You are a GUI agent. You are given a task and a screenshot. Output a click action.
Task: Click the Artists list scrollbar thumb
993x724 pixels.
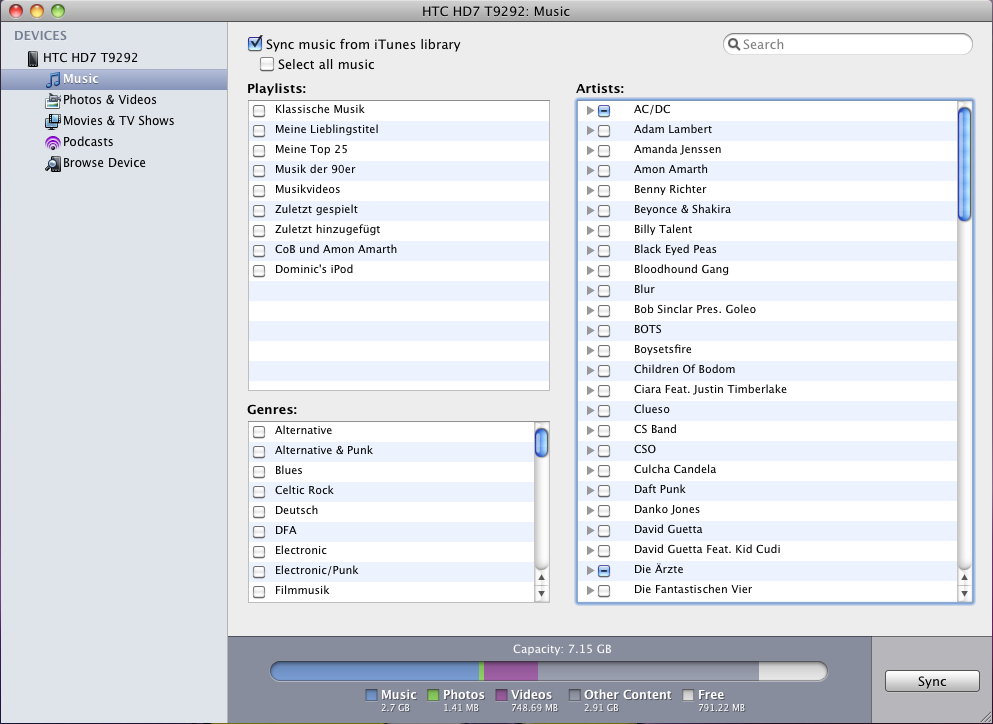coord(965,165)
